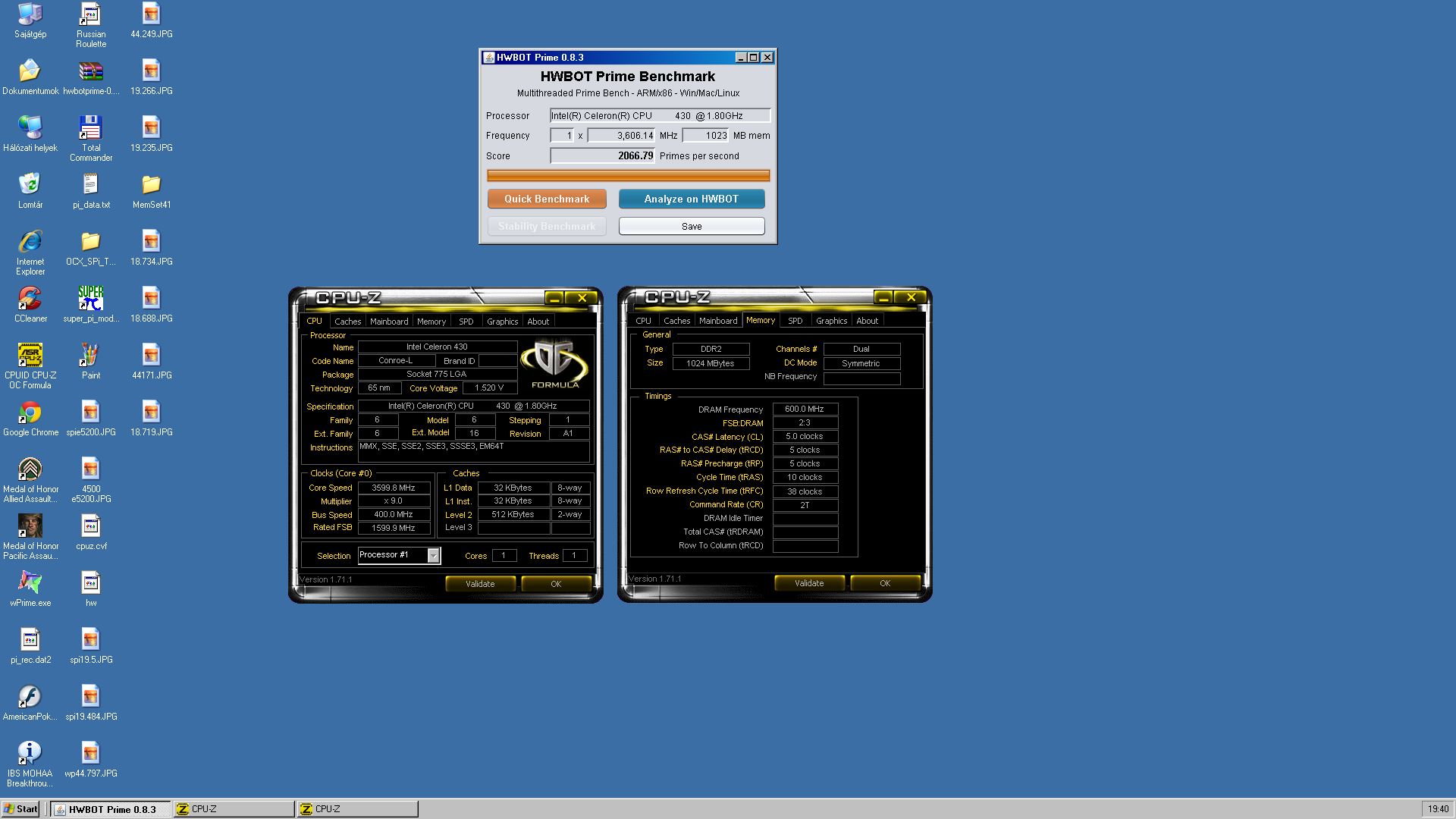1456x819 pixels.
Task: Open the hwbotprime archive icon
Action: [x=91, y=77]
